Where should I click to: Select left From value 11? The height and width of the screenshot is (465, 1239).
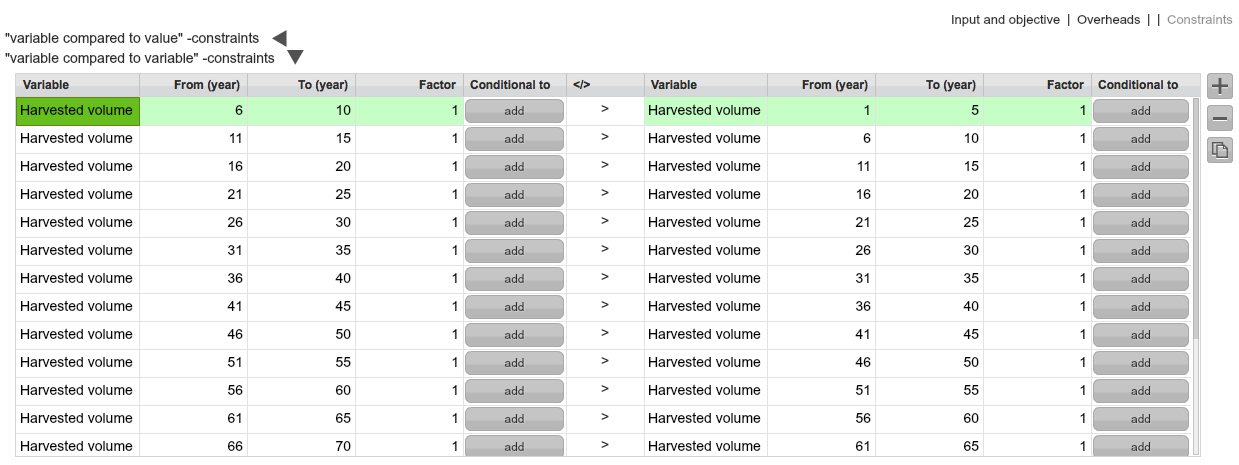[194, 139]
